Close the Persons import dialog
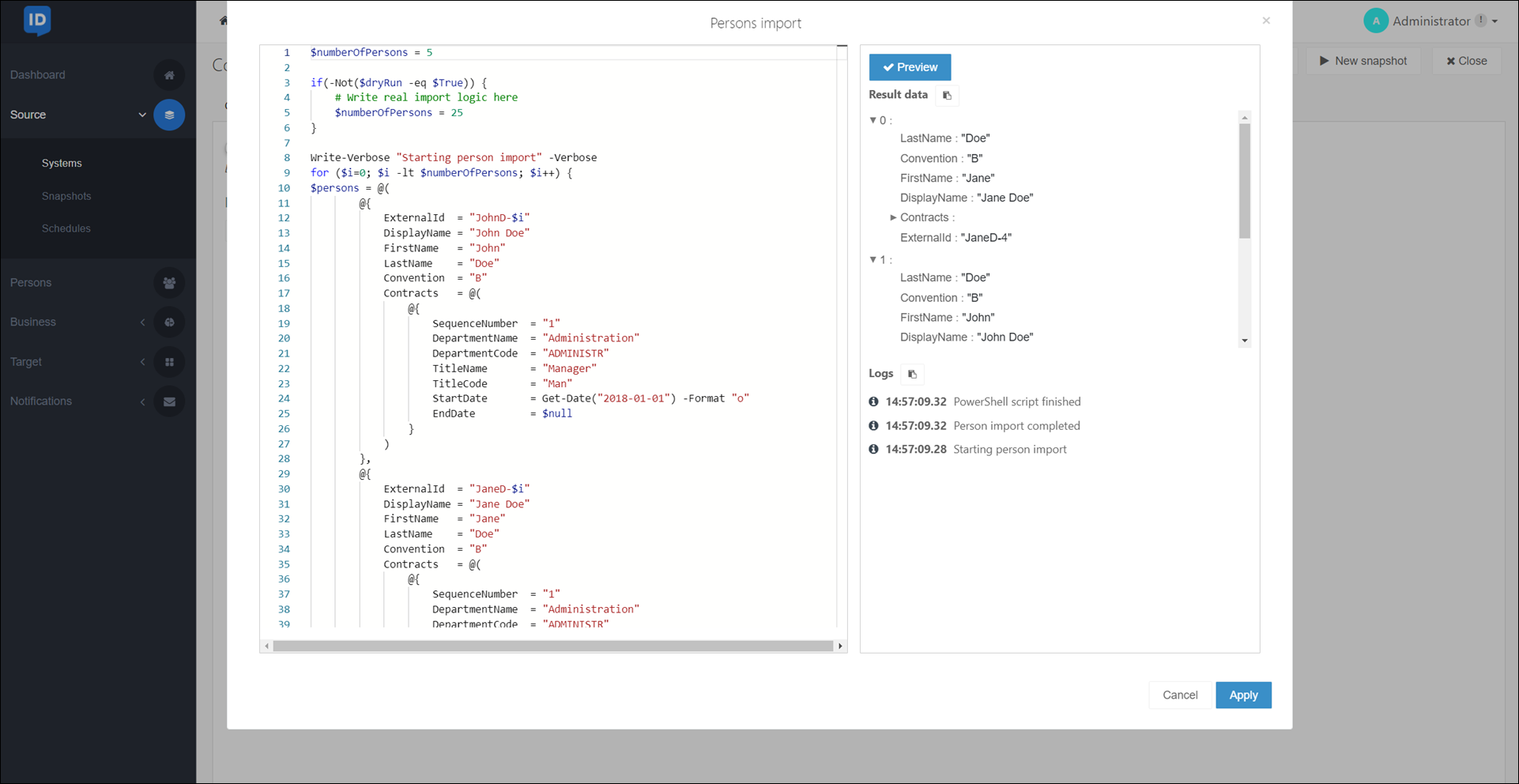Image resolution: width=1519 pixels, height=784 pixels. [1266, 21]
